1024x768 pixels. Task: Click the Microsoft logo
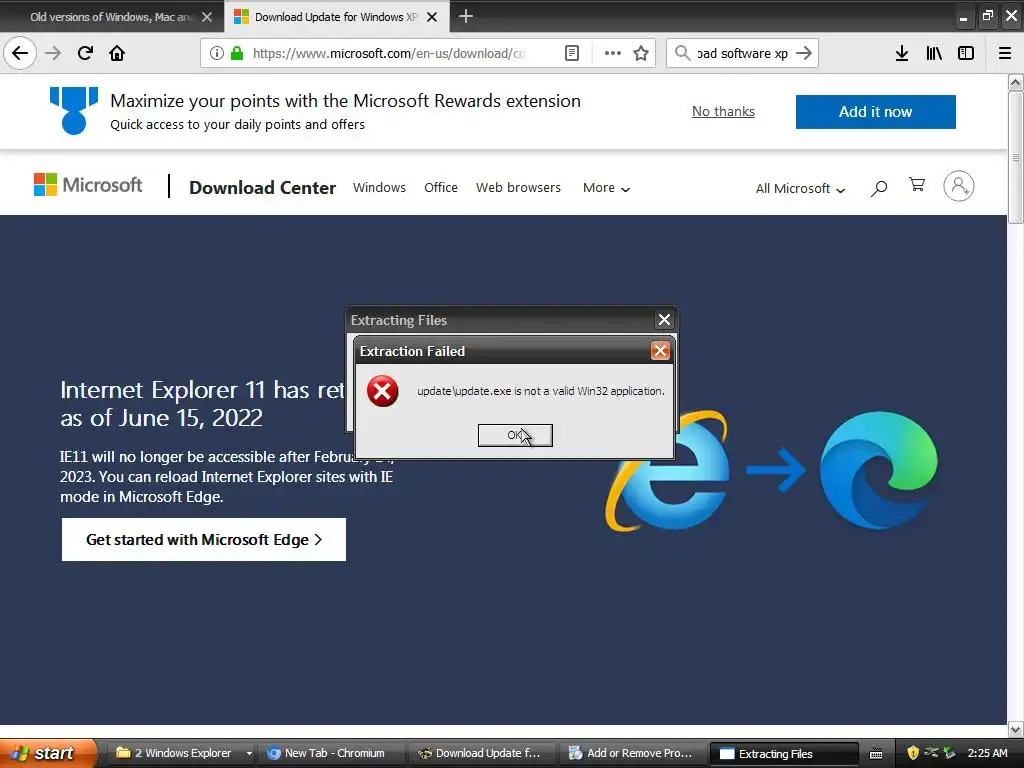click(x=88, y=185)
